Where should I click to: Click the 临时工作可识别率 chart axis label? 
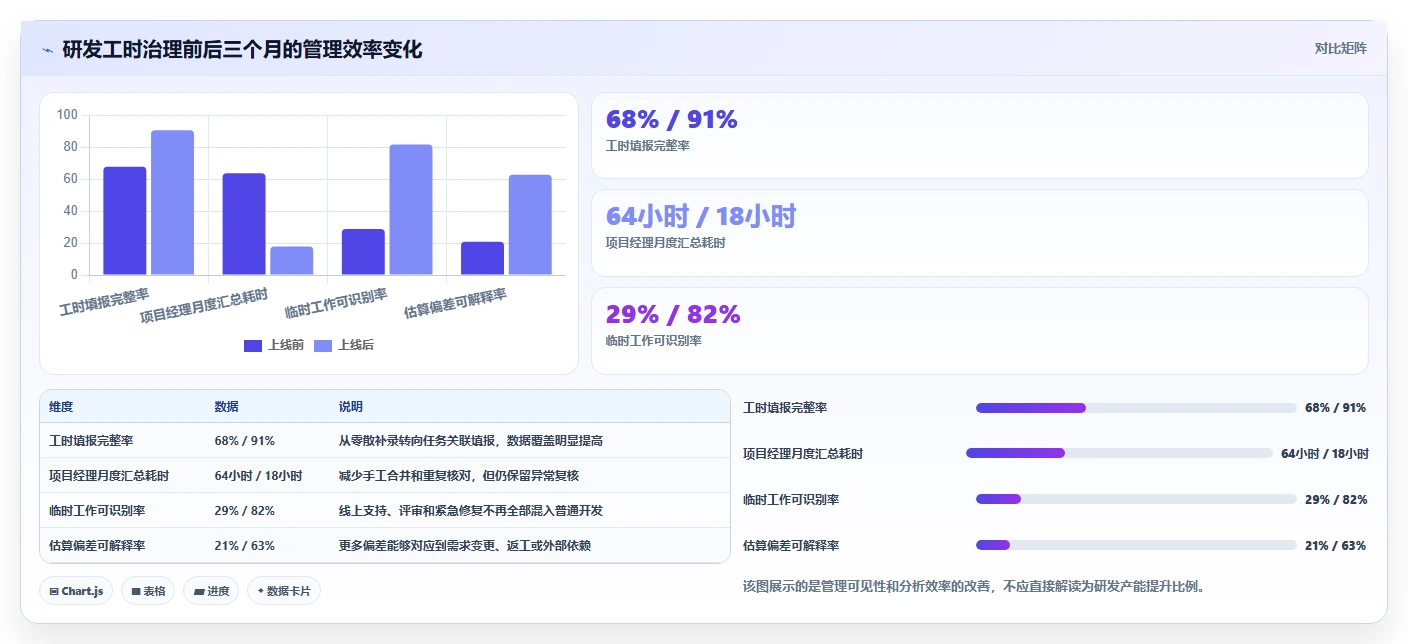tap(336, 303)
